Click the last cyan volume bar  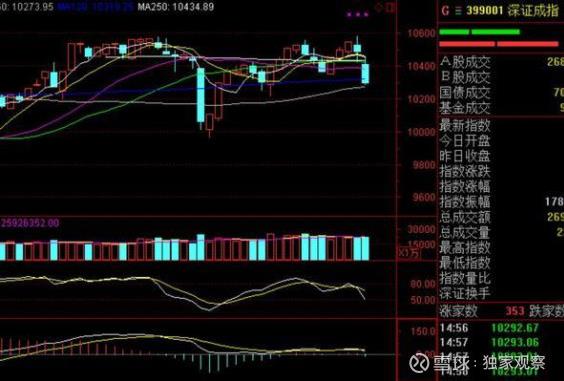pos(365,248)
